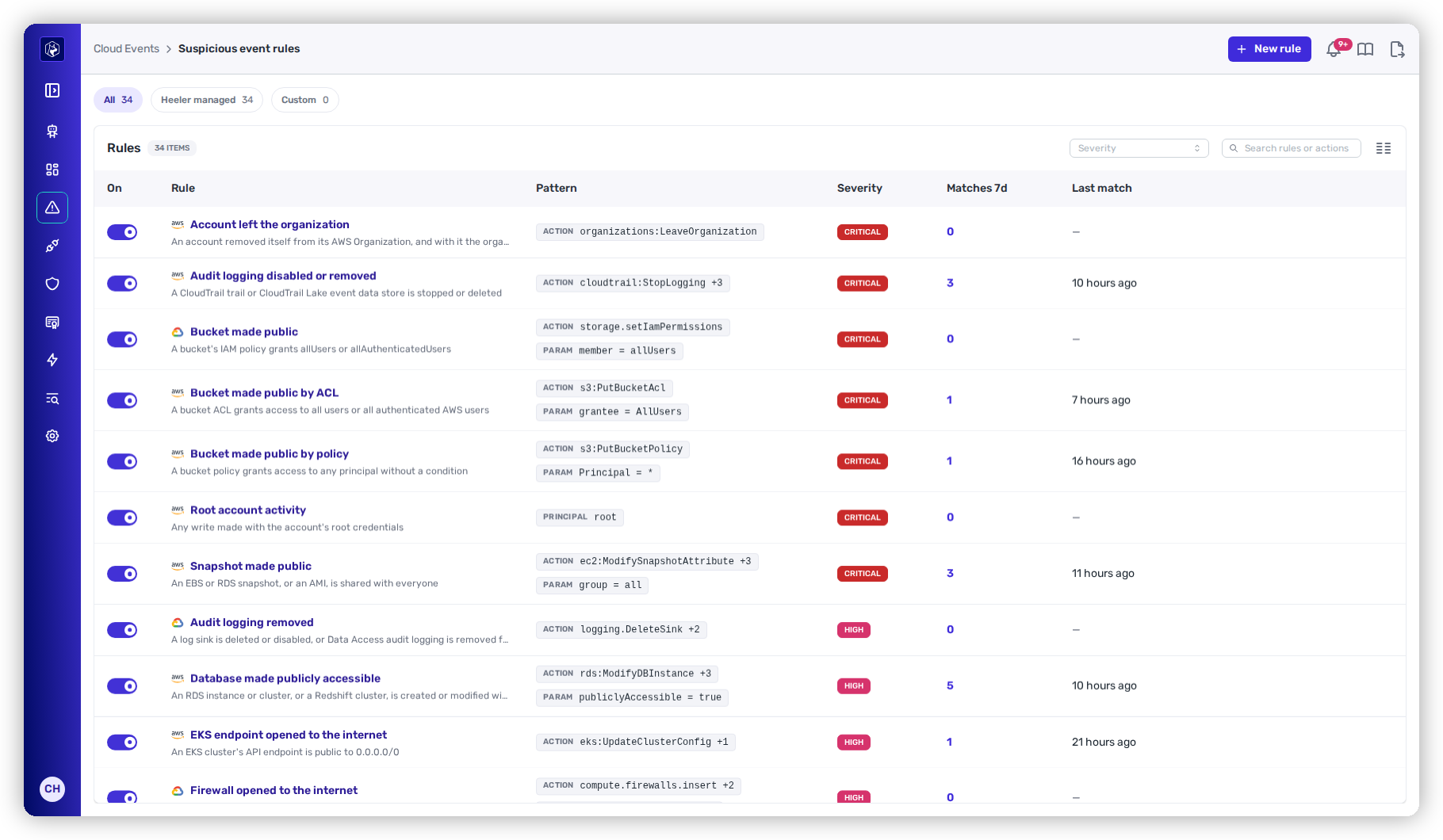Open the Severity filter dropdown
Image resolution: width=1443 pixels, height=840 pixels.
[1139, 148]
